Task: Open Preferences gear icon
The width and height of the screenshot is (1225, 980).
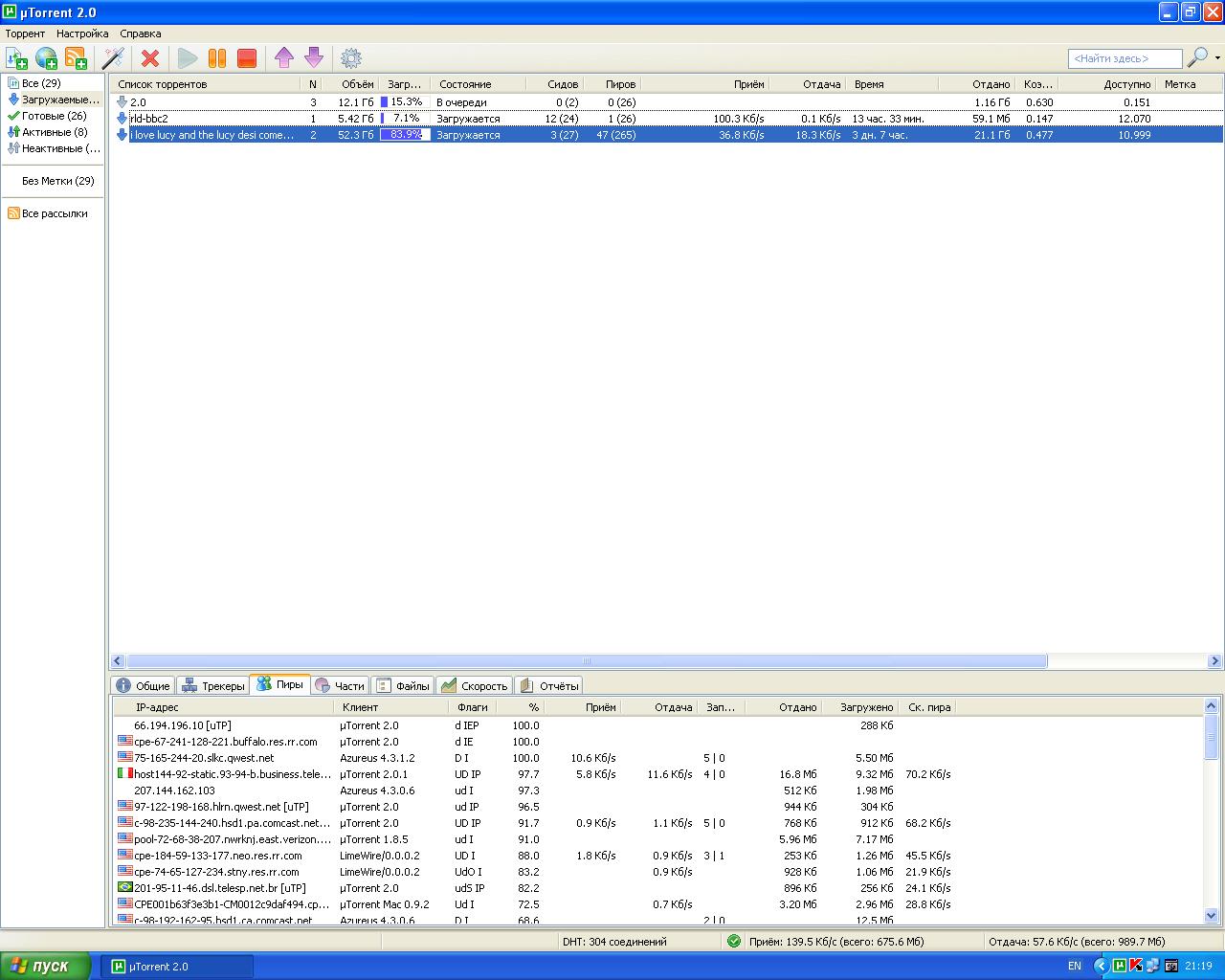Action: click(351, 58)
